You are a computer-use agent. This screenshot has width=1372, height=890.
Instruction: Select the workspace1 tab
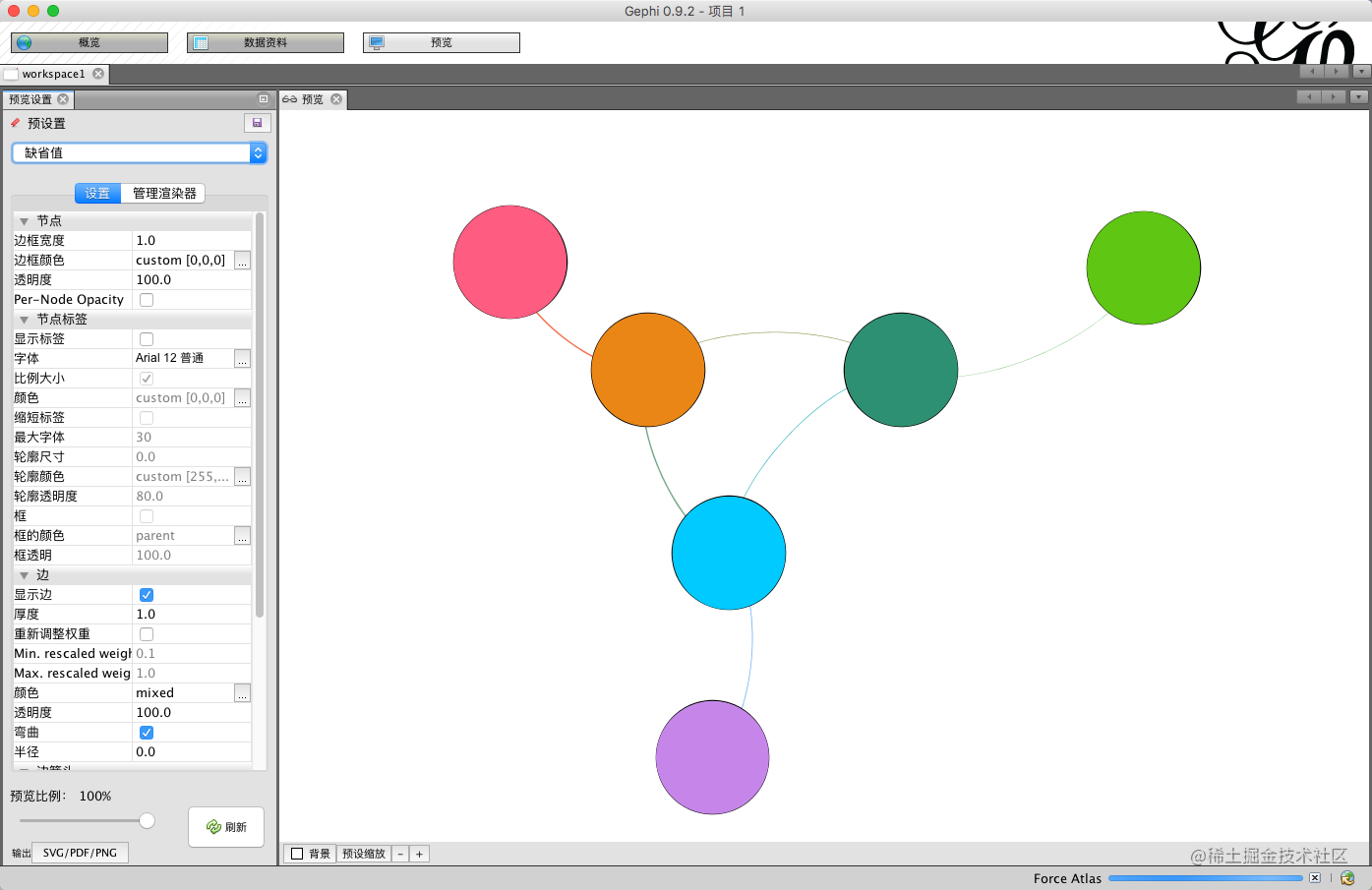[54, 73]
